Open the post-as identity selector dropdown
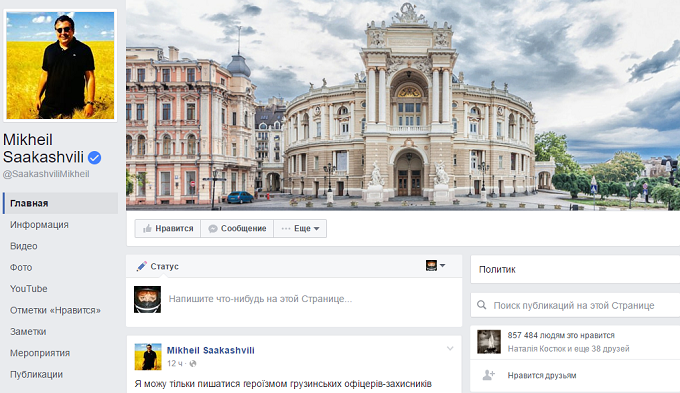The image size is (680, 393). click(435, 265)
